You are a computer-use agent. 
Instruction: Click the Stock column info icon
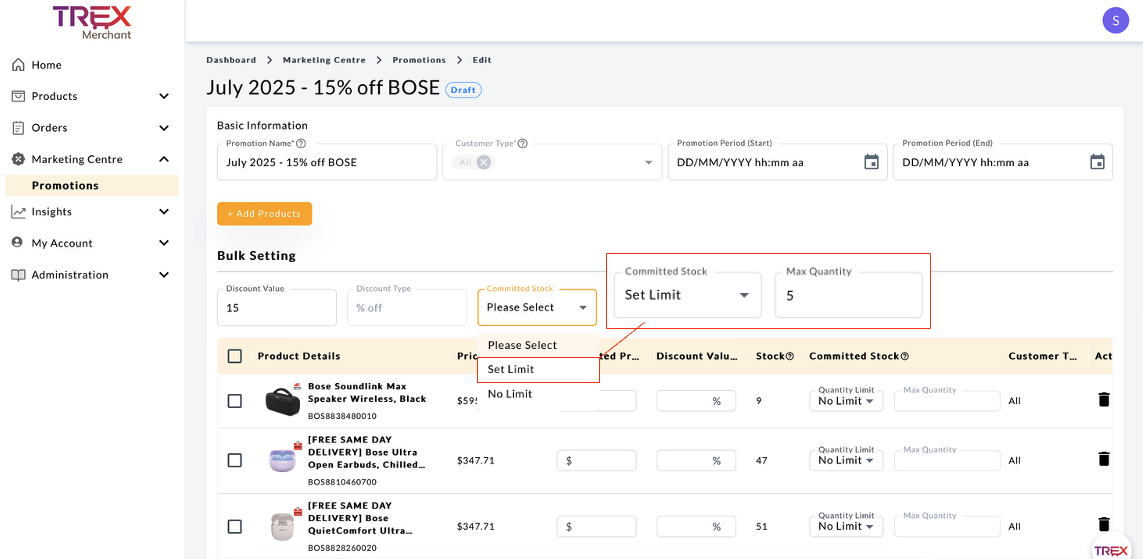click(x=790, y=357)
